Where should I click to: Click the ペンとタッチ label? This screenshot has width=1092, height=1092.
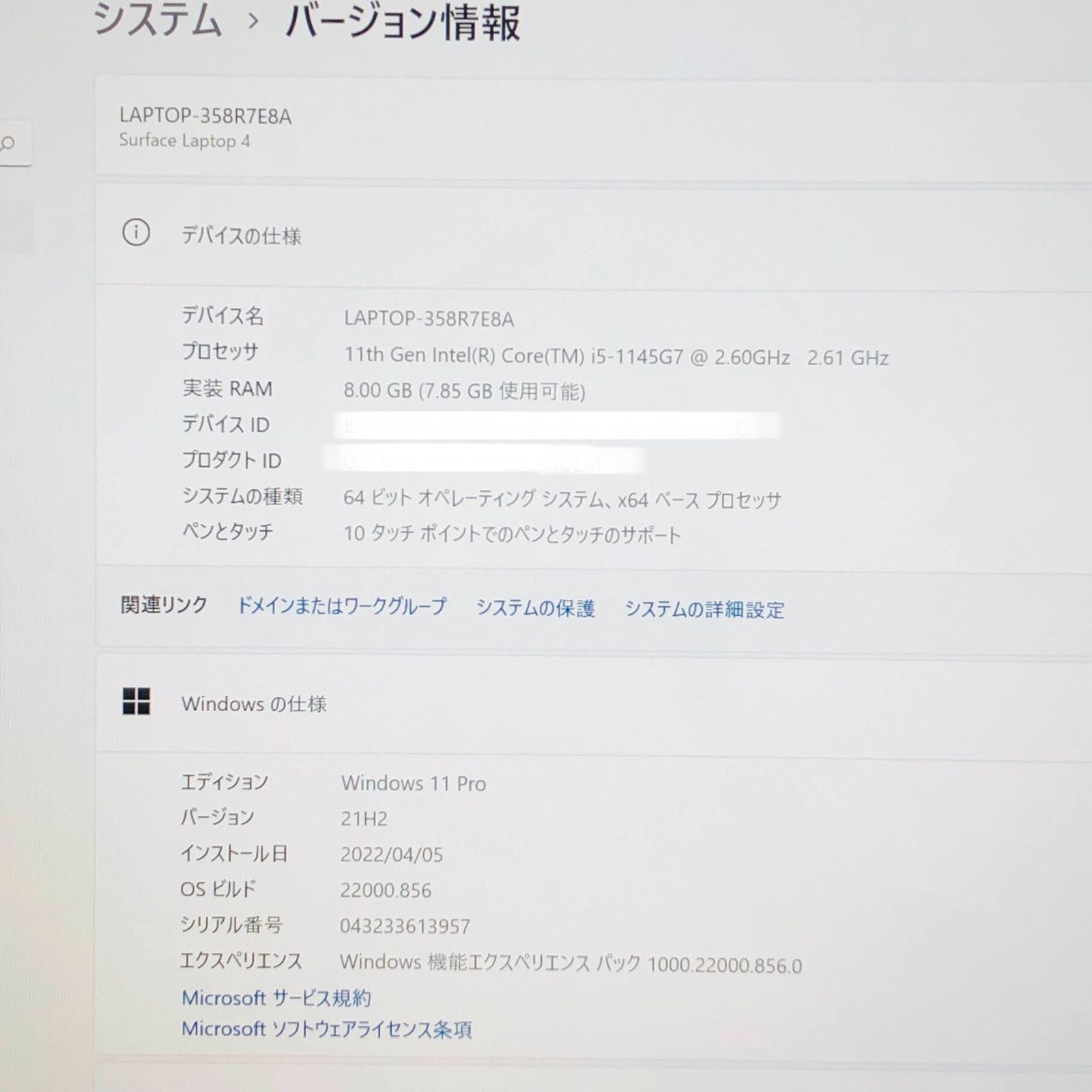point(227,531)
